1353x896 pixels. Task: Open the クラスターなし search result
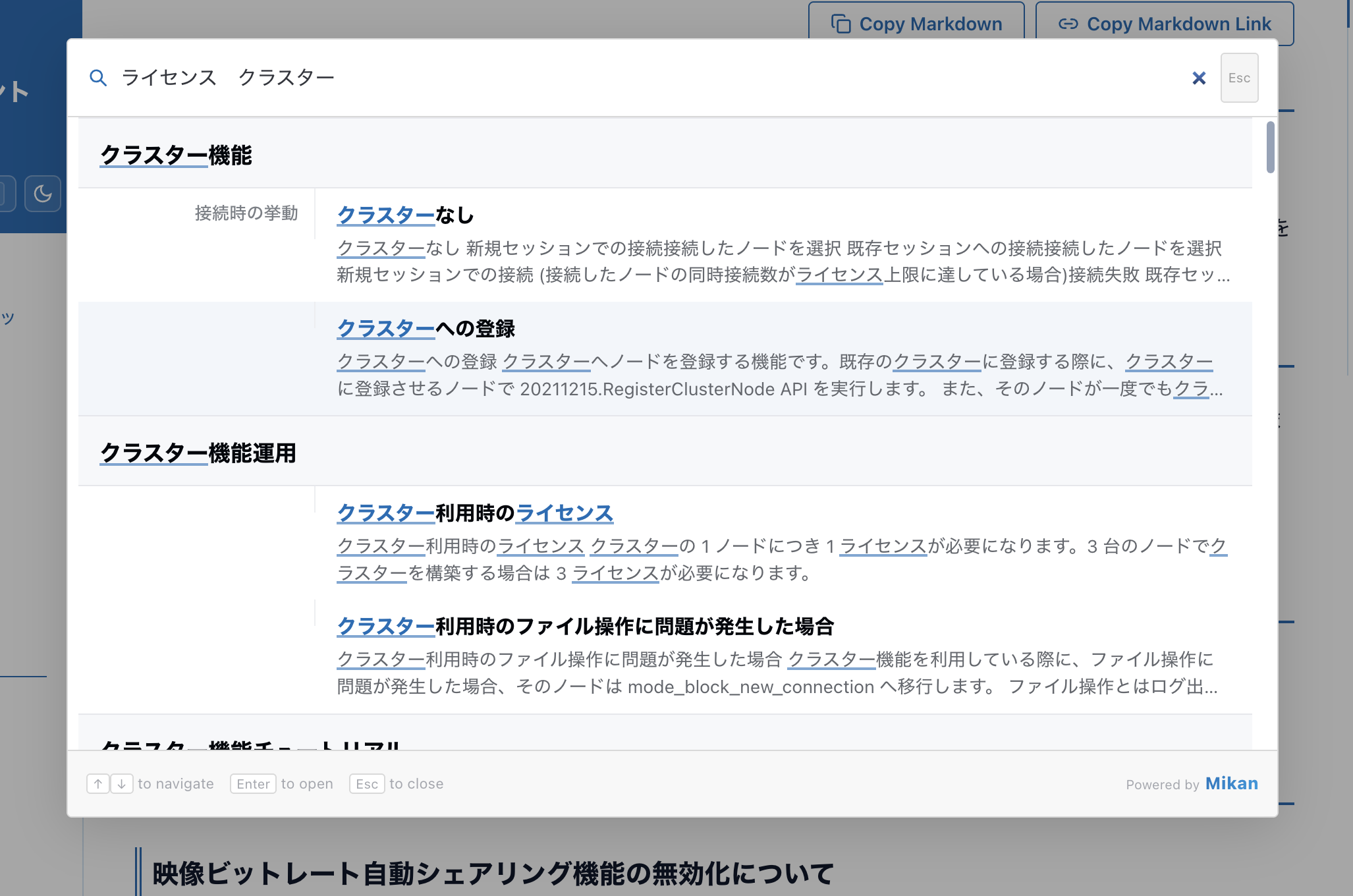pyautogui.click(x=405, y=215)
